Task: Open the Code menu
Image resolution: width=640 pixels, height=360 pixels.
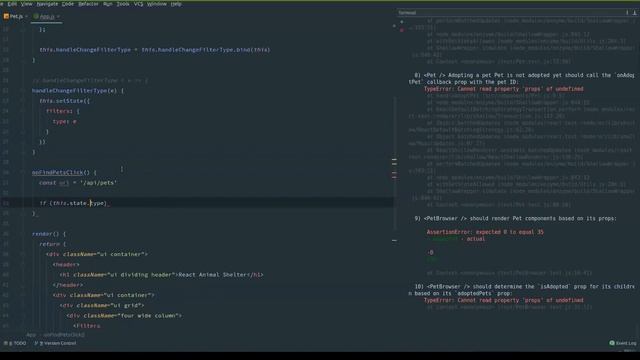Action: [68, 4]
